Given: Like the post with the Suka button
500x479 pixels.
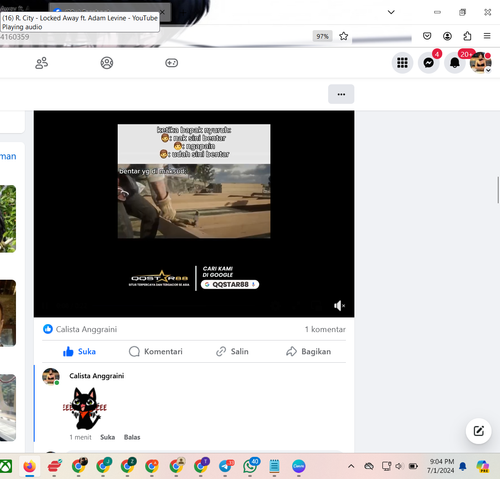Looking at the screenshot, I should tap(79, 352).
